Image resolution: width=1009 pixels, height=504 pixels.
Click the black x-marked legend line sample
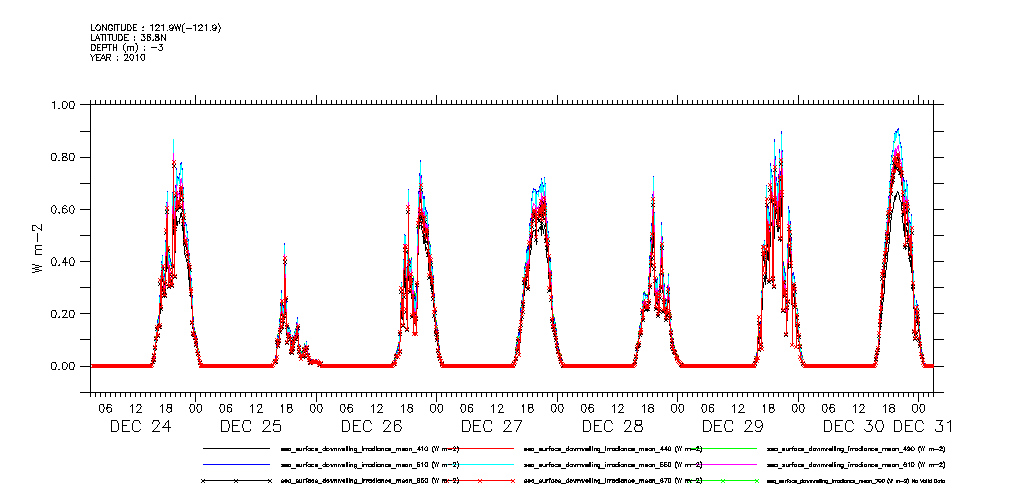coord(236,480)
